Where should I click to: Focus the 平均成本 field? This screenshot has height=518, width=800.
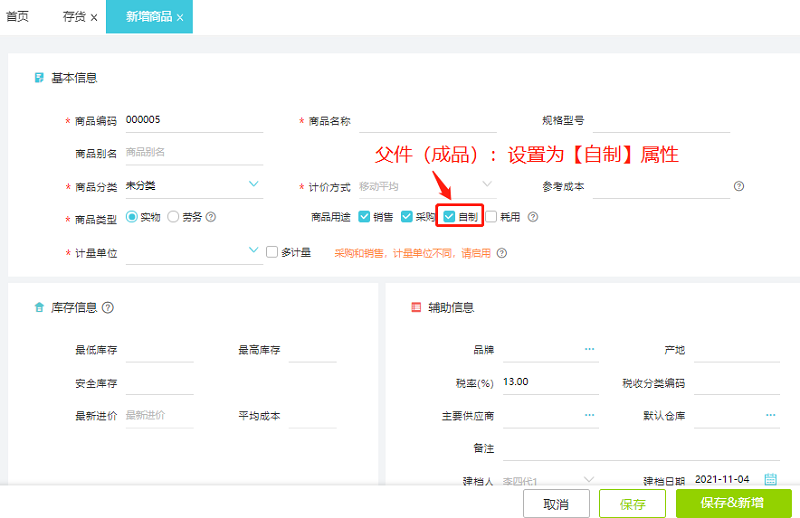pyautogui.click(x=313, y=416)
